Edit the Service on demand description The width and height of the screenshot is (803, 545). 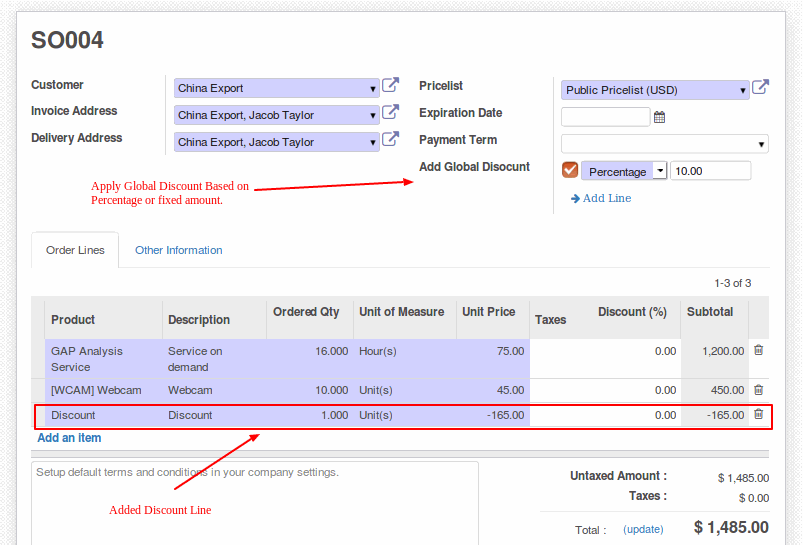tap(215, 359)
